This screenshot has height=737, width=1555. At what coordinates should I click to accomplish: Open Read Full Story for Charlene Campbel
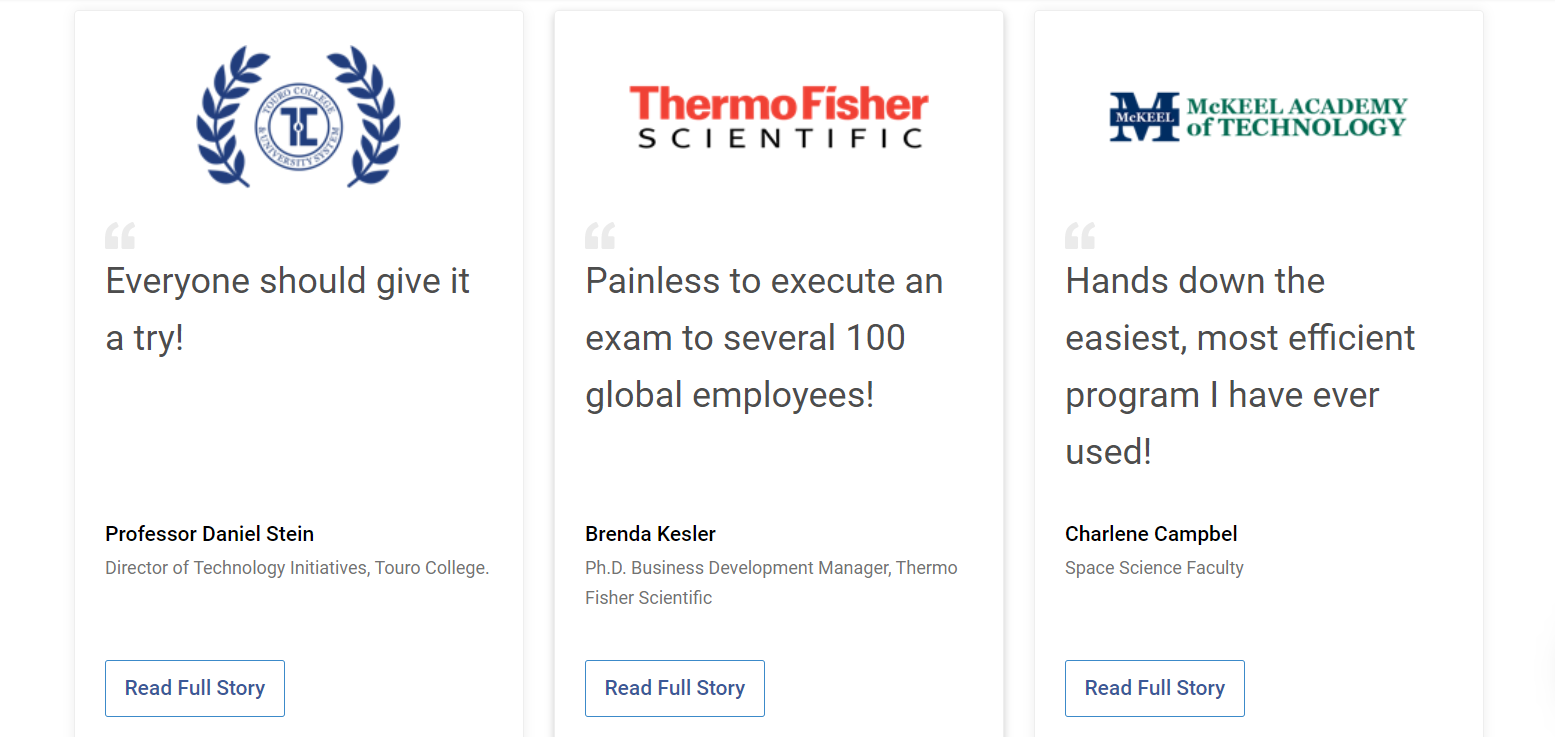tap(1155, 688)
